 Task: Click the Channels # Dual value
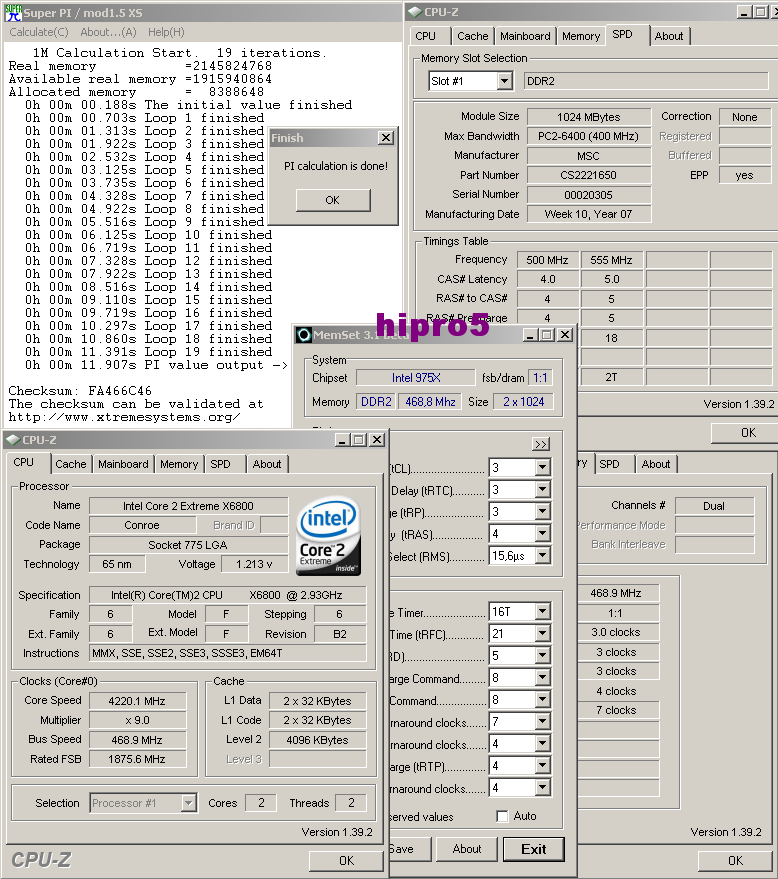(714, 506)
